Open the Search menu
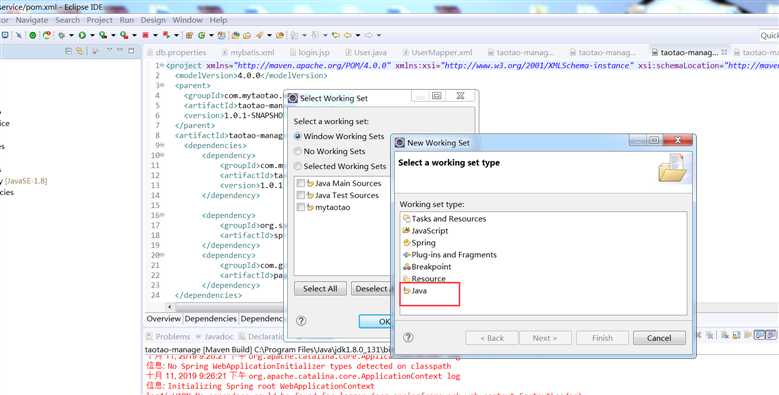 68,20
